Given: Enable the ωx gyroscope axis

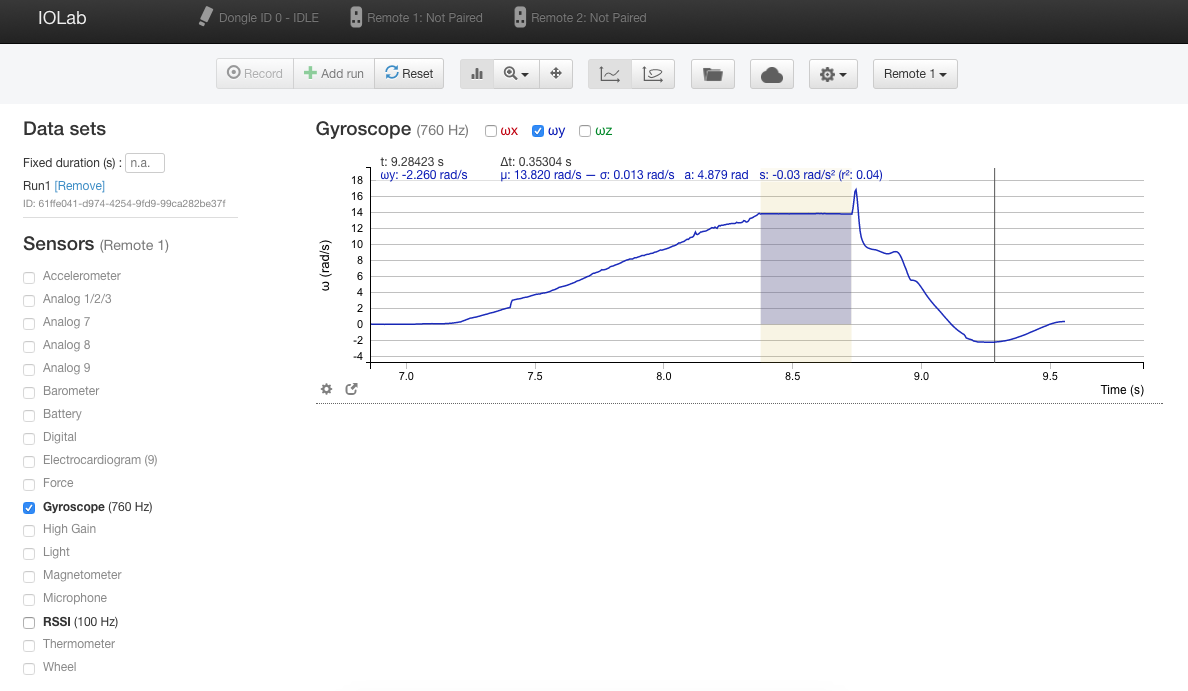Looking at the screenshot, I should [x=491, y=131].
